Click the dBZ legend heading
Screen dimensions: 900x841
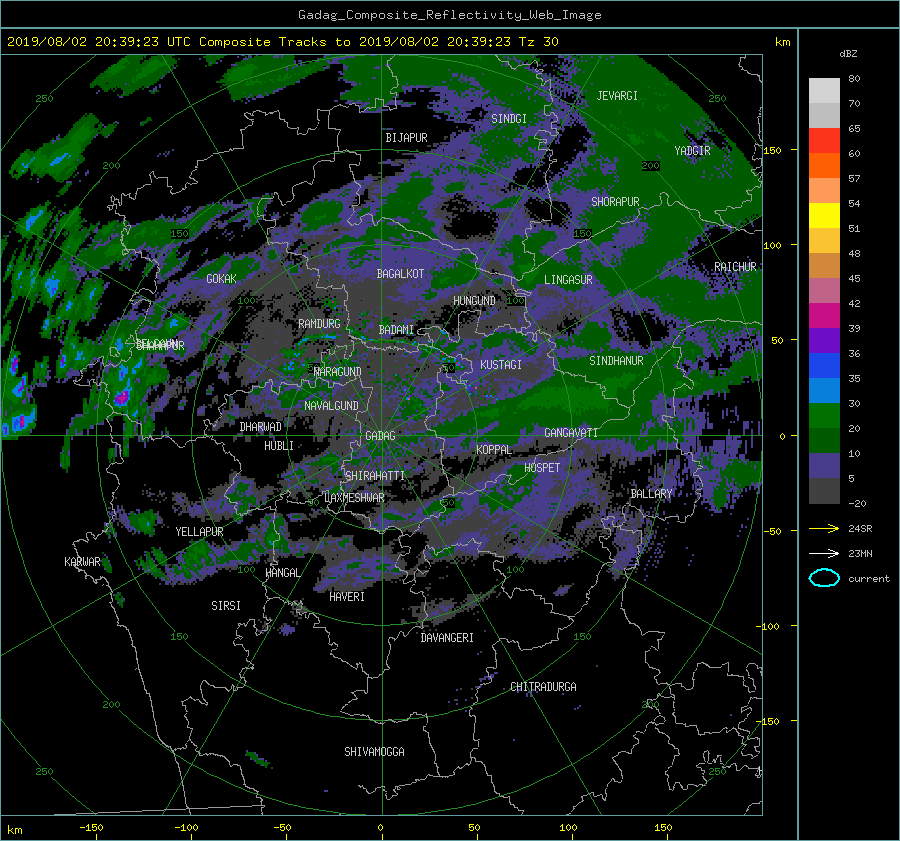click(x=848, y=53)
